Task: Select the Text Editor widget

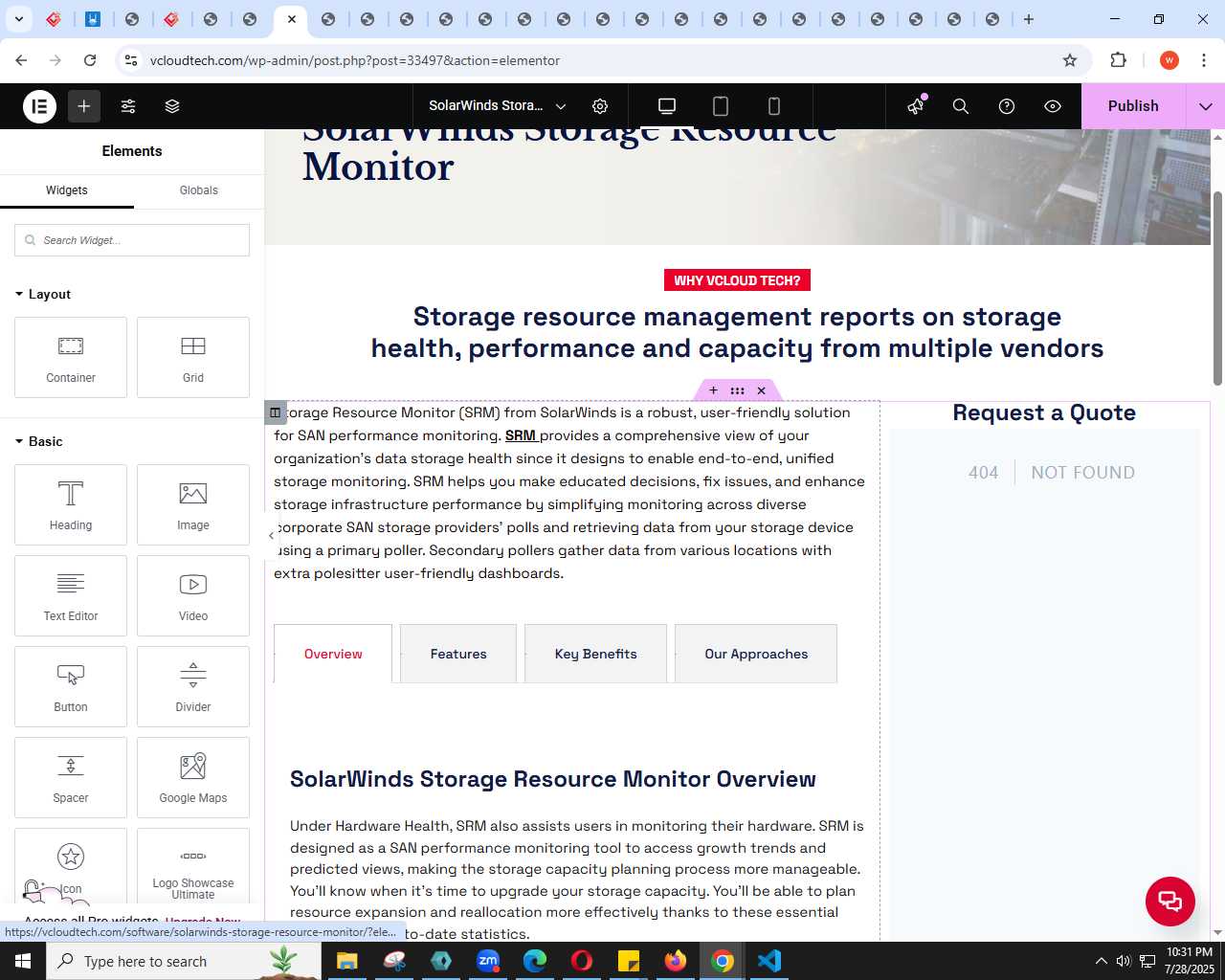Action: (71, 595)
